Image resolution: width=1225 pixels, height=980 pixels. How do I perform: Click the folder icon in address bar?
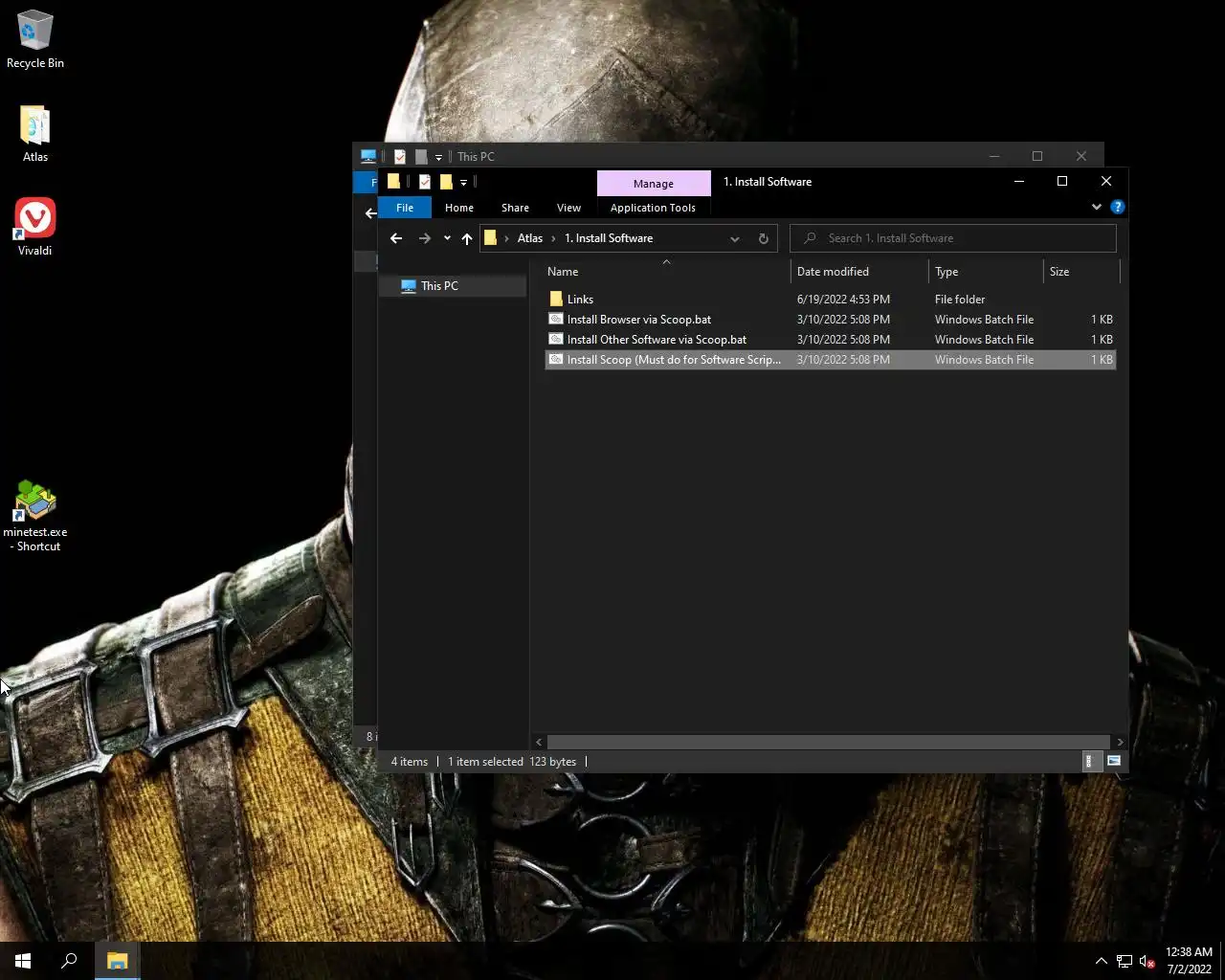tap(490, 238)
